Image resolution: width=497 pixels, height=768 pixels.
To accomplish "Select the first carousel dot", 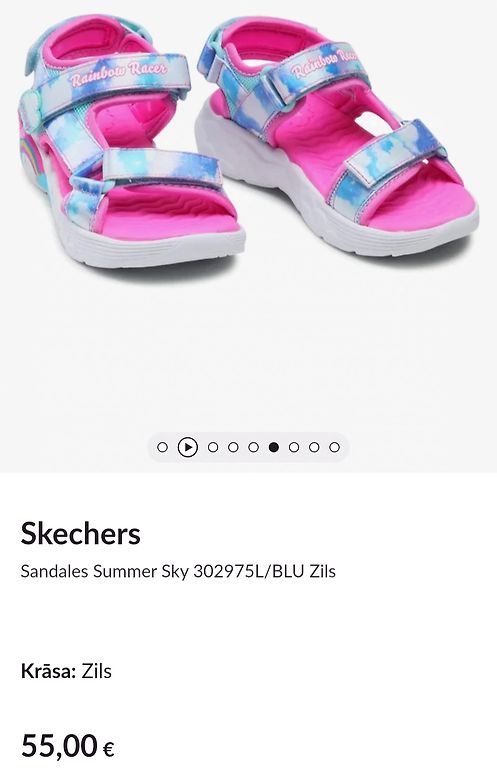I will coord(163,447).
